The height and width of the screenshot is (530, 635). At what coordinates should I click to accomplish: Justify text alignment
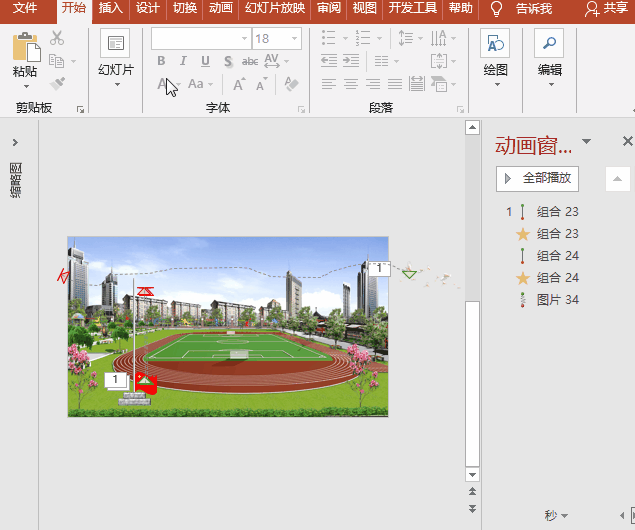[394, 84]
